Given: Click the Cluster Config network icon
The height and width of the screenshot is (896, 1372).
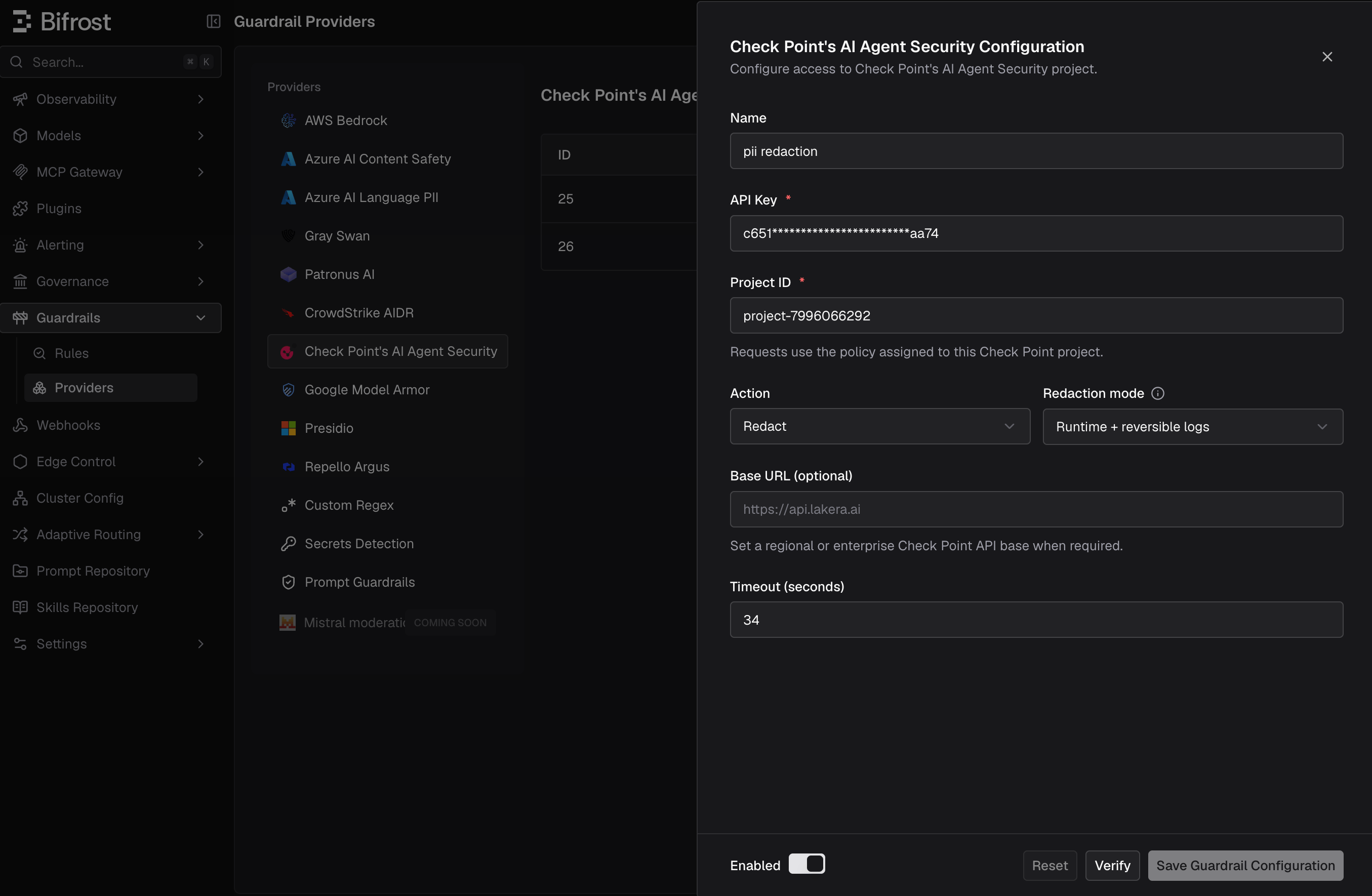Looking at the screenshot, I should [20, 498].
